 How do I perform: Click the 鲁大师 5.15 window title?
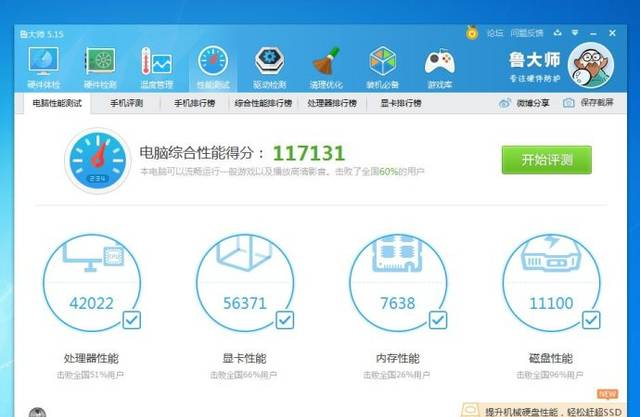(42, 34)
